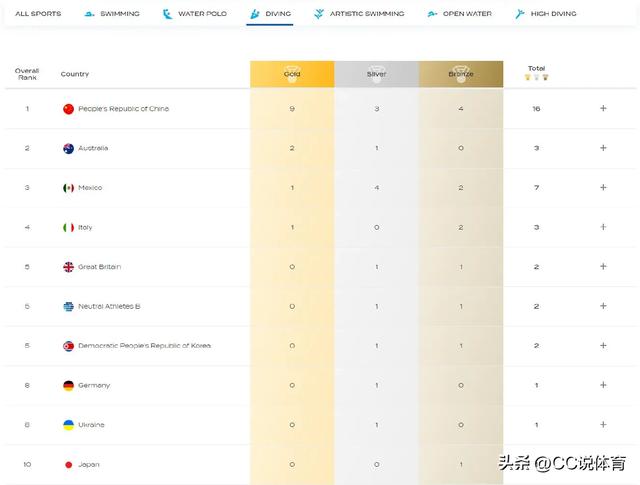Click the Italy flag icon
This screenshot has width=640, height=485.
pyautogui.click(x=69, y=227)
